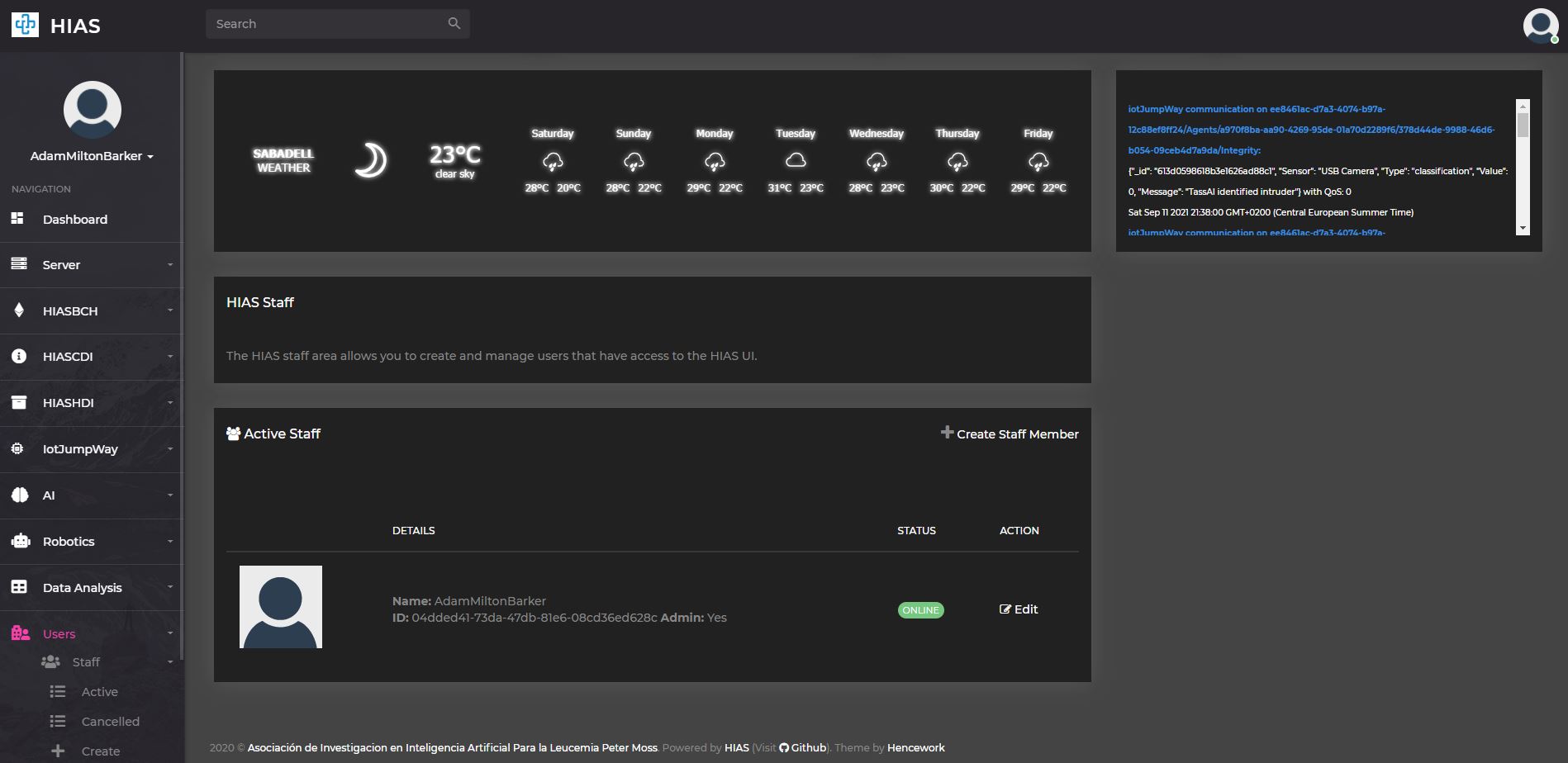The image size is (1568, 763).
Task: Click the ONLINE status badge
Action: (x=920, y=610)
